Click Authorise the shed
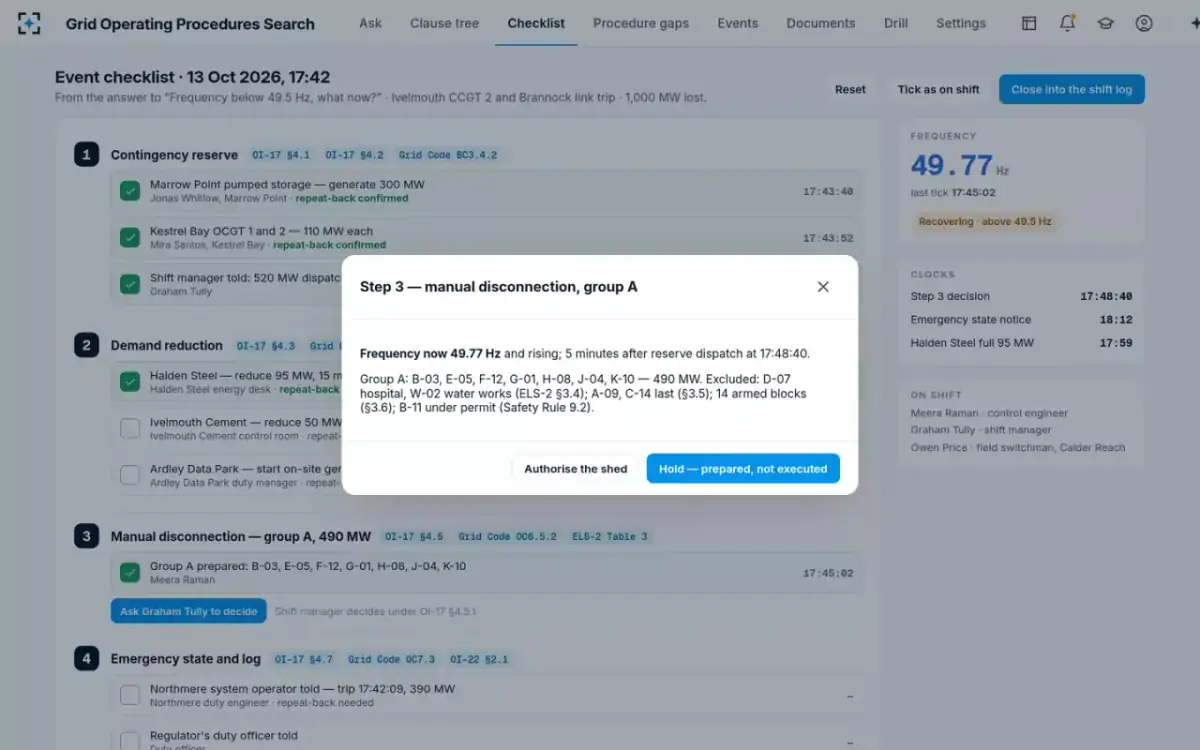Screen dimensions: 1200x750 tap(576, 469)
